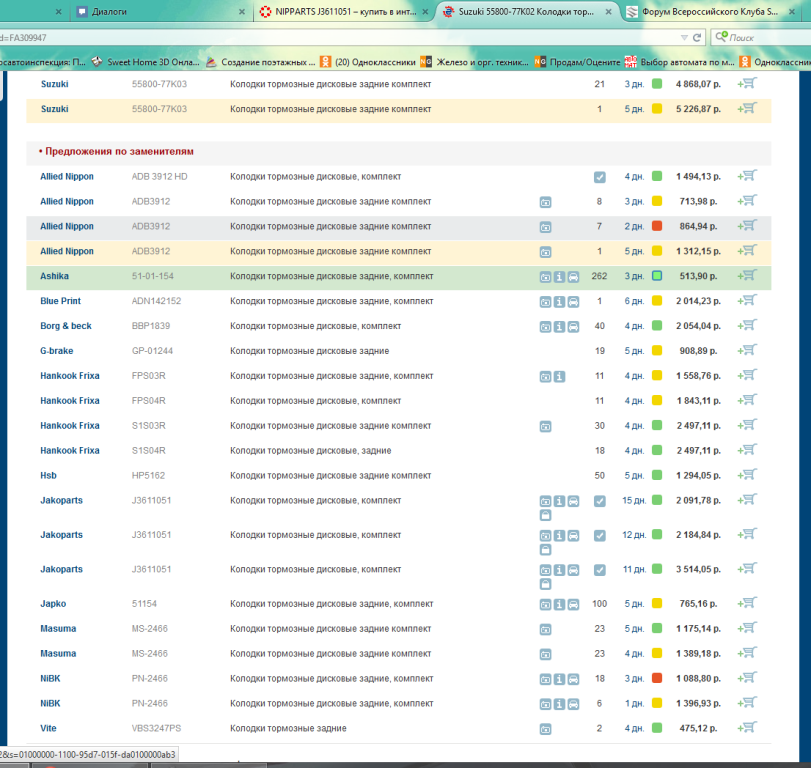Select the Suzuki 55800-77K02 Колодки tab
Screen dimensions: 811x768
pos(528,11)
